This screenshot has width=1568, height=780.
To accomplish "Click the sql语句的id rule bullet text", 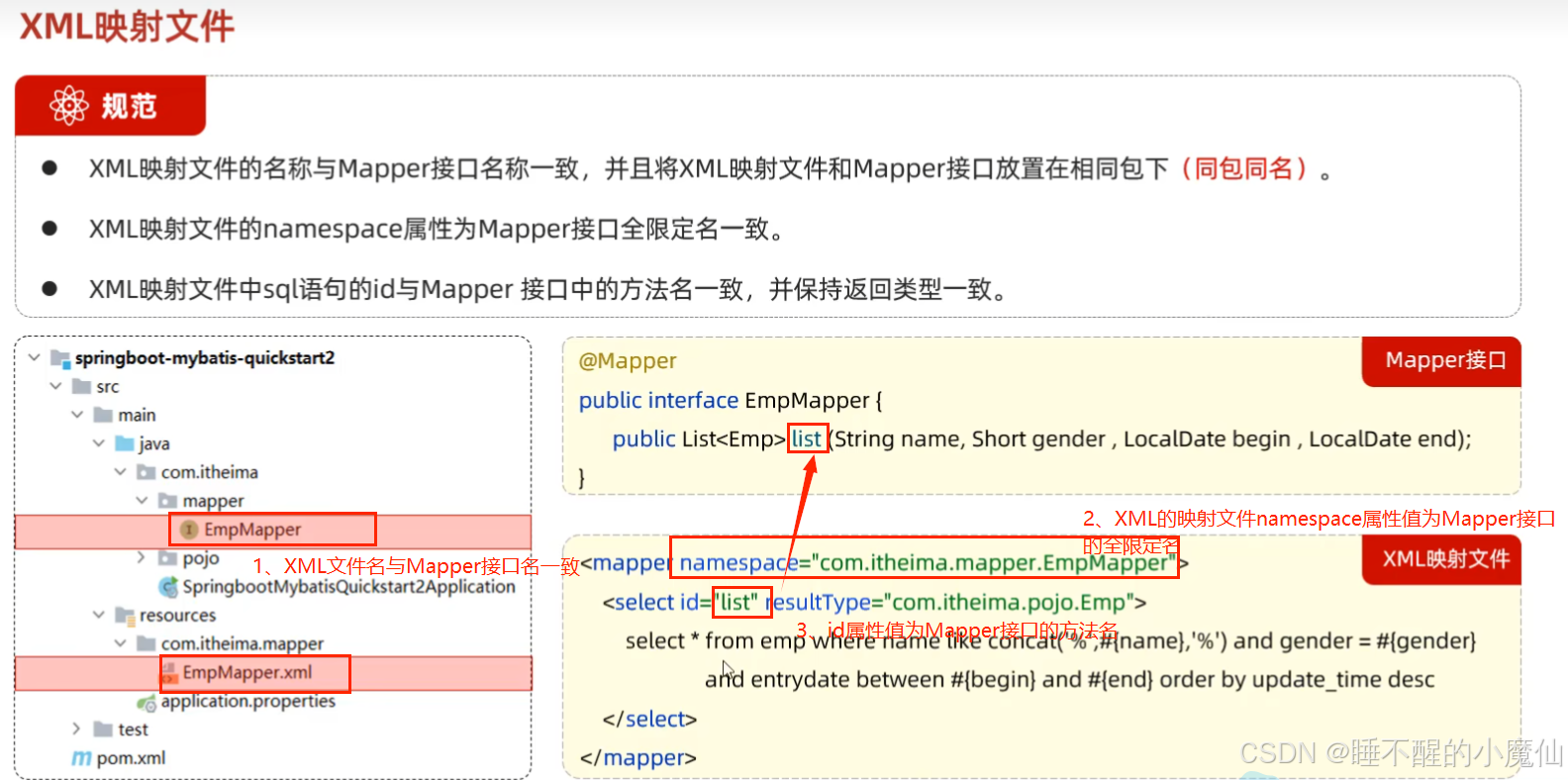I will (x=548, y=290).
